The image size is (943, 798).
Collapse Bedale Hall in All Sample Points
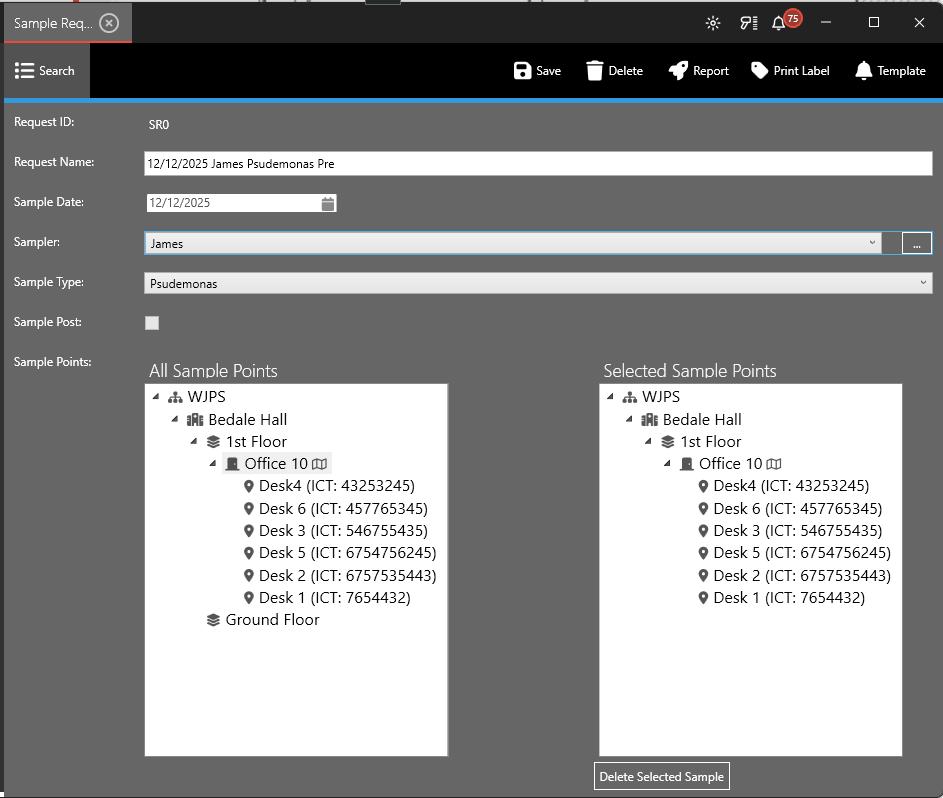pyautogui.click(x=175, y=420)
